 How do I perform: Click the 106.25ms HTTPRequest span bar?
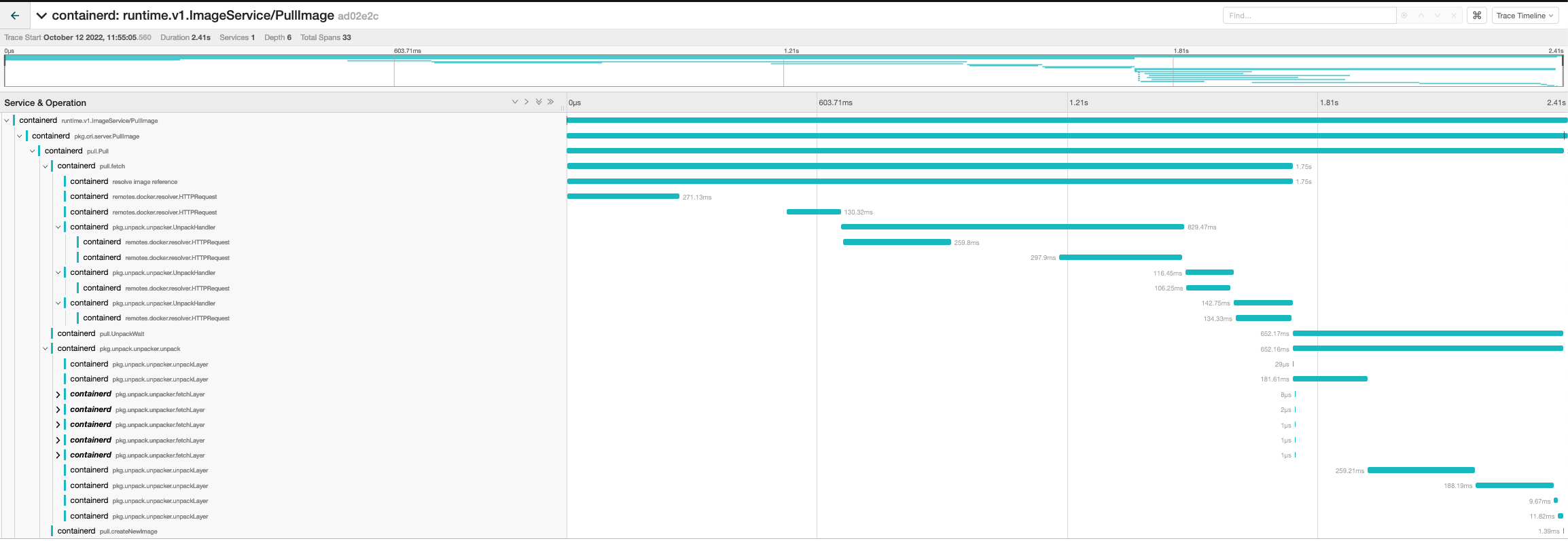(1209, 288)
